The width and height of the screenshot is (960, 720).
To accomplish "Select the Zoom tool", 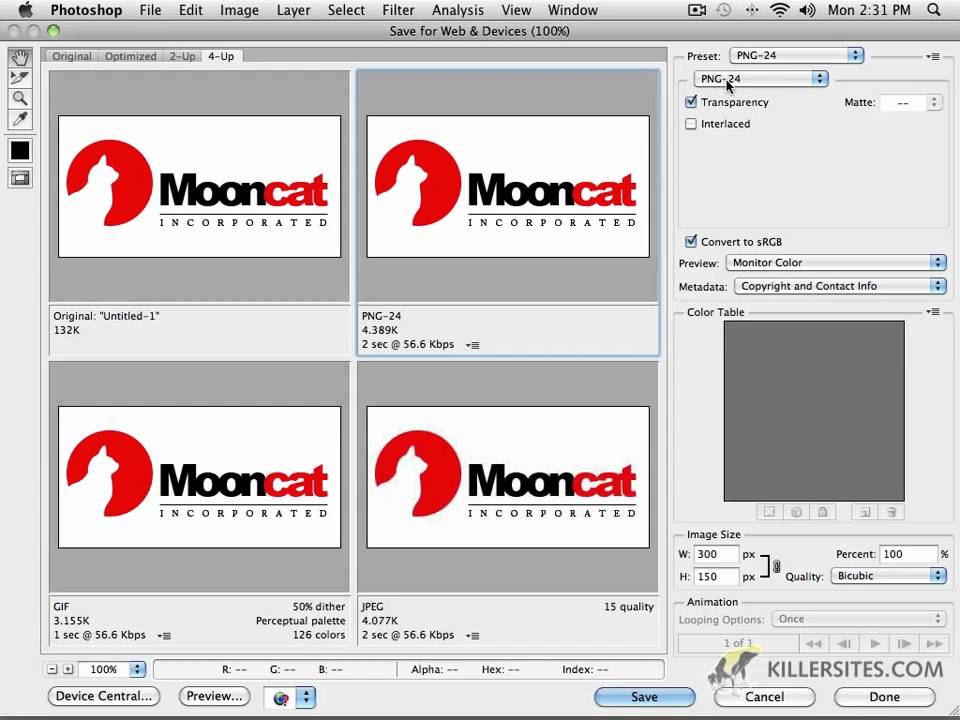I will pos(20,99).
